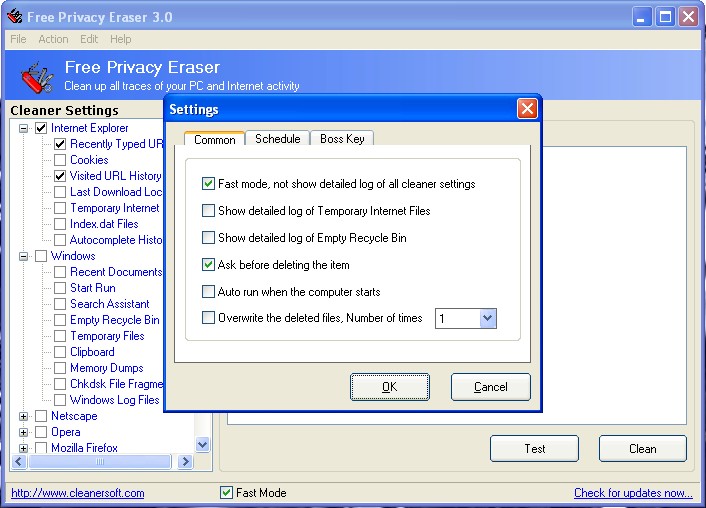706x508 pixels.
Task: Check the Windows group checkbox
Action: 41,256
